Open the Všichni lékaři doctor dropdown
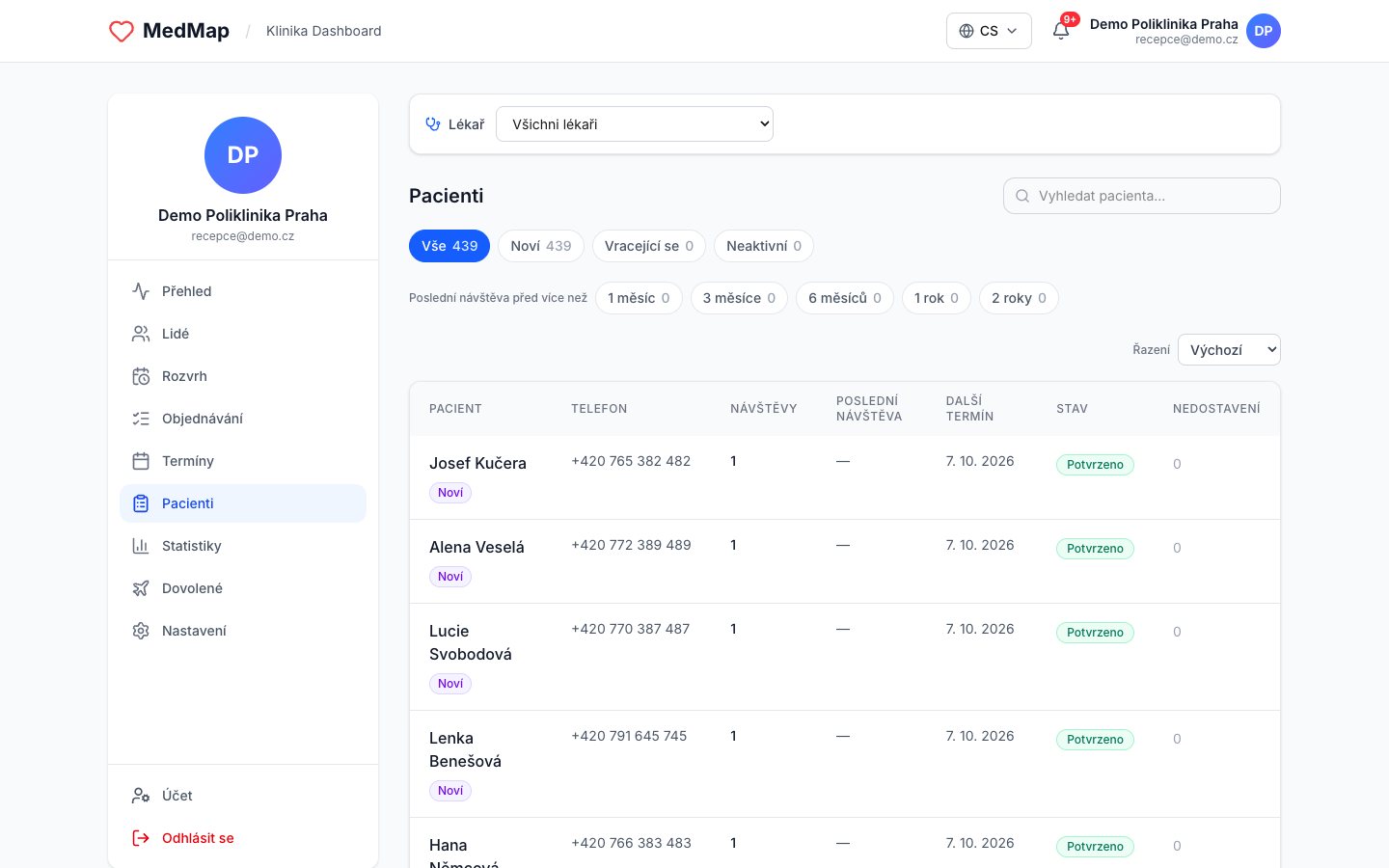1389x868 pixels. click(635, 124)
